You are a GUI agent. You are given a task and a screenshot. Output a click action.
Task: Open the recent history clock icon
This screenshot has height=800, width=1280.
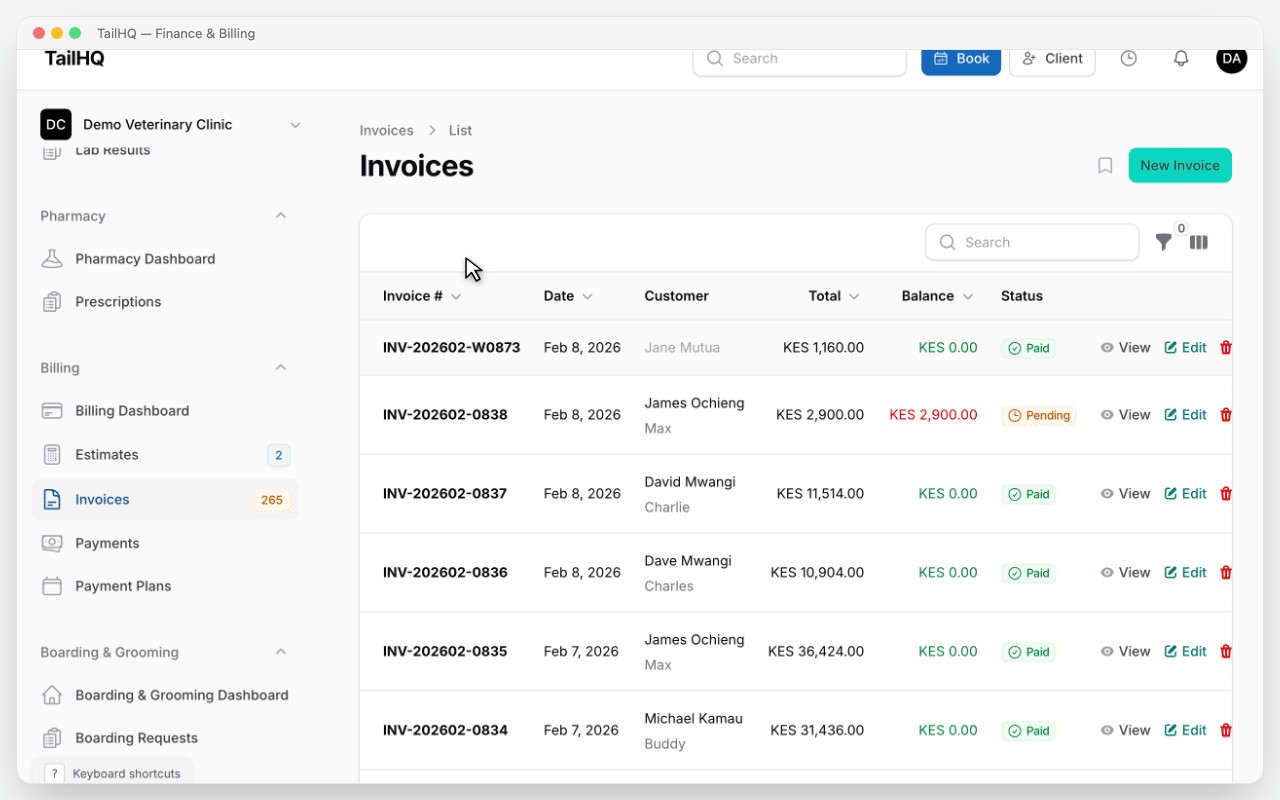coord(1128,59)
